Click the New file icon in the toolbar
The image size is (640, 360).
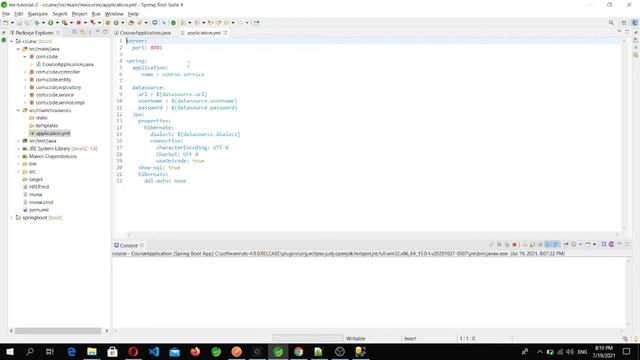click(x=6, y=23)
